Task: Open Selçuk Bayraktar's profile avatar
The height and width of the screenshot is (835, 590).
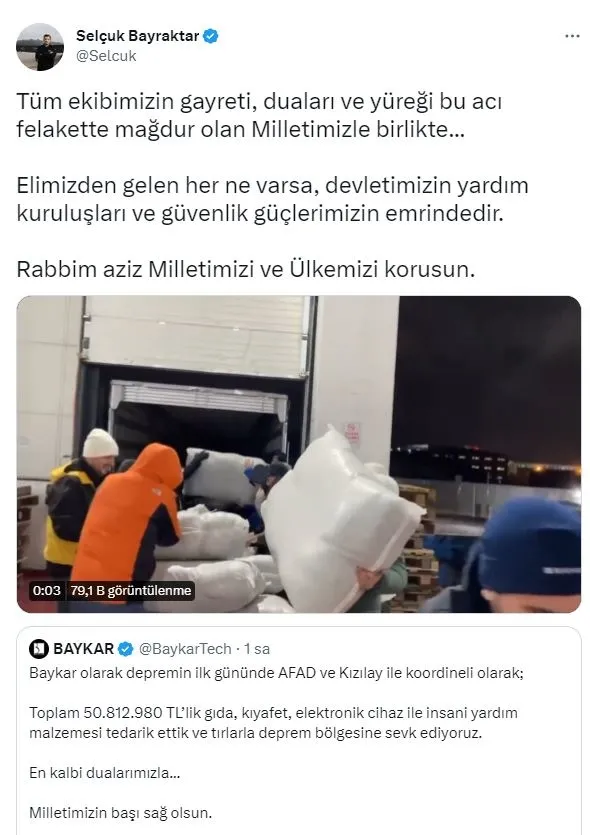Action: coord(40,47)
